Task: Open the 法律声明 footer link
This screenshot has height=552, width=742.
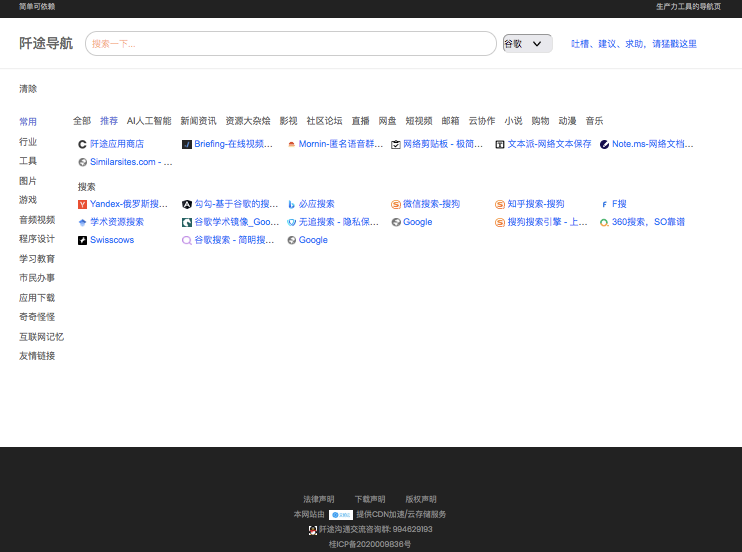Action: (x=318, y=499)
